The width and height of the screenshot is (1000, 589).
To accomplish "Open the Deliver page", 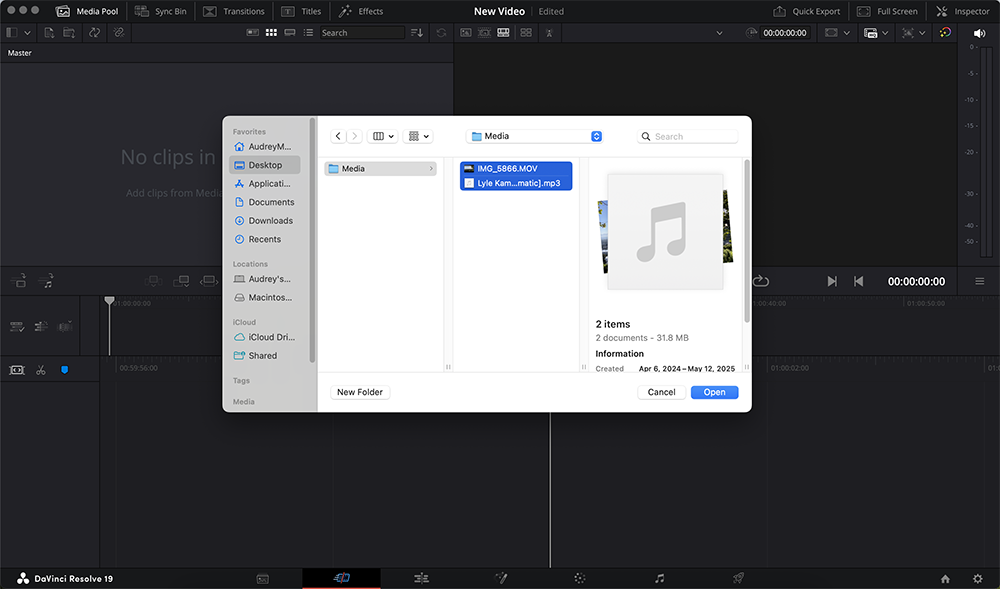I will (737, 578).
